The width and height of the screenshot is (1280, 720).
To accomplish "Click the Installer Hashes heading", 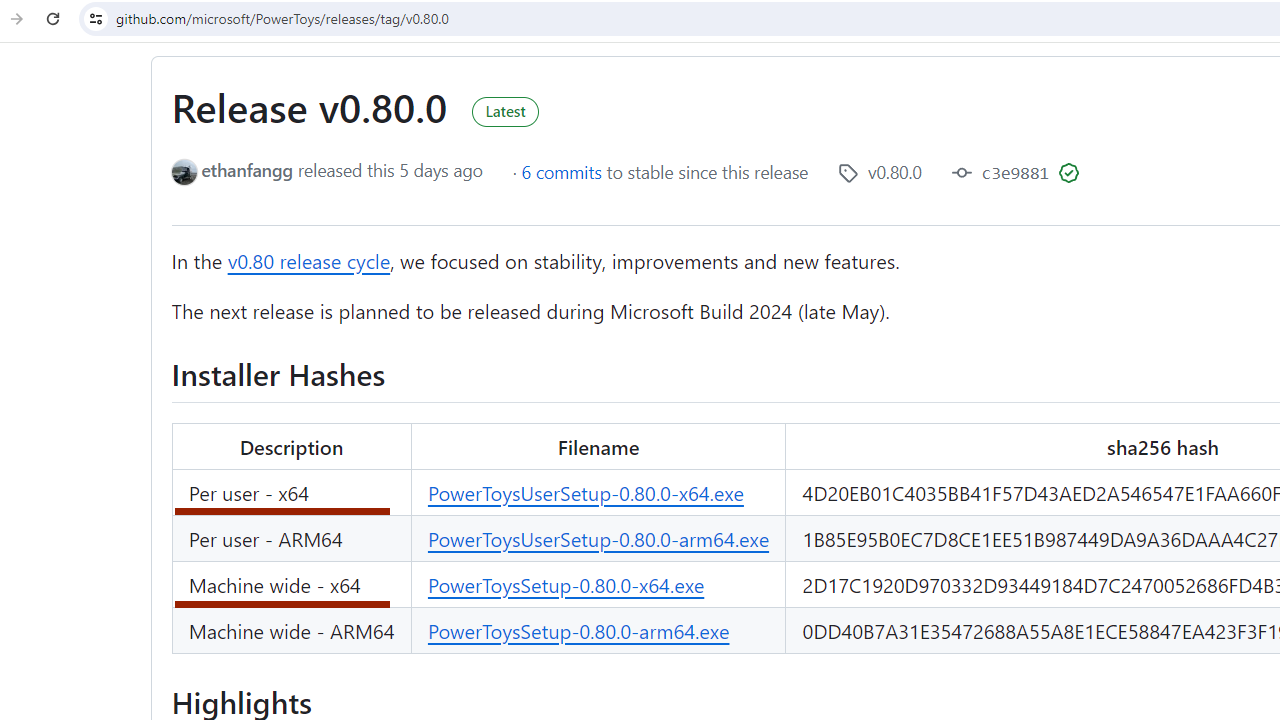I will coord(278,375).
